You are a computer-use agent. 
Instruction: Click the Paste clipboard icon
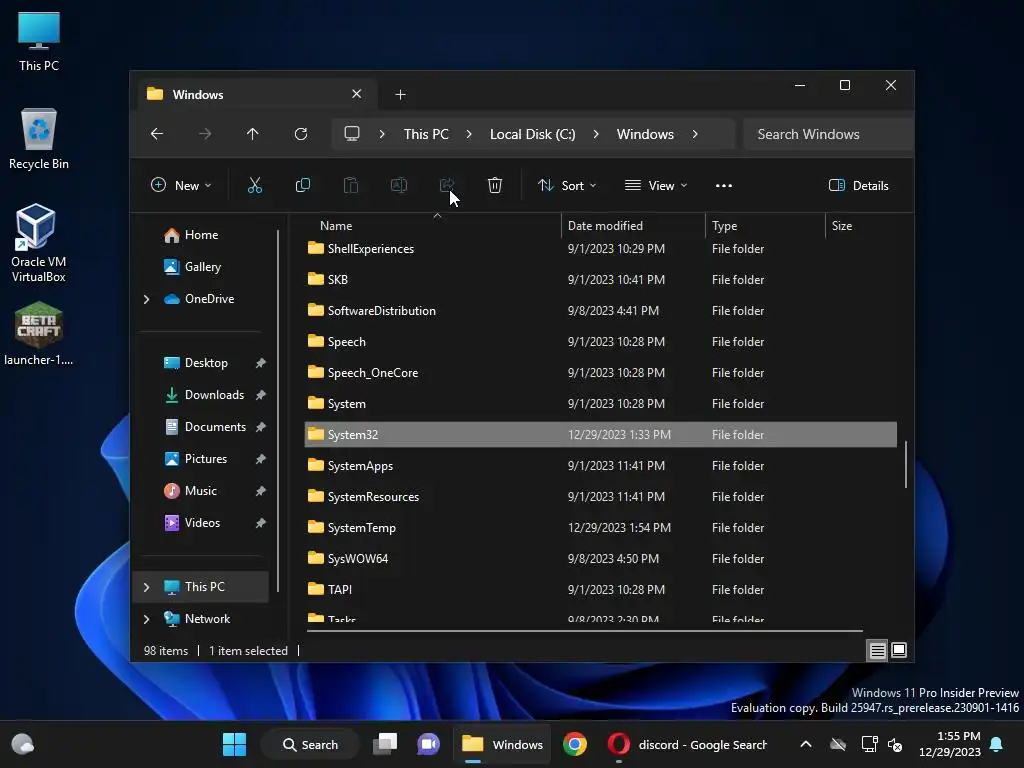351,185
